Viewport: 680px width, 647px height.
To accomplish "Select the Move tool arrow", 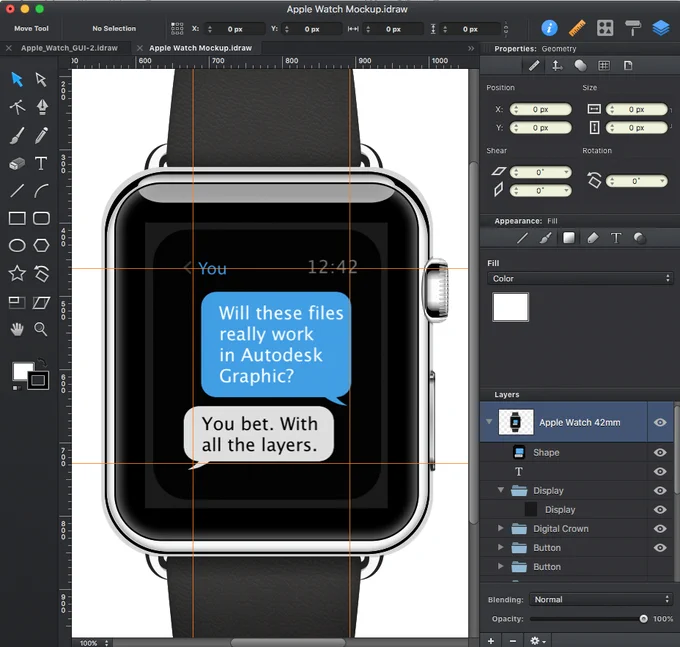I will [x=17, y=79].
